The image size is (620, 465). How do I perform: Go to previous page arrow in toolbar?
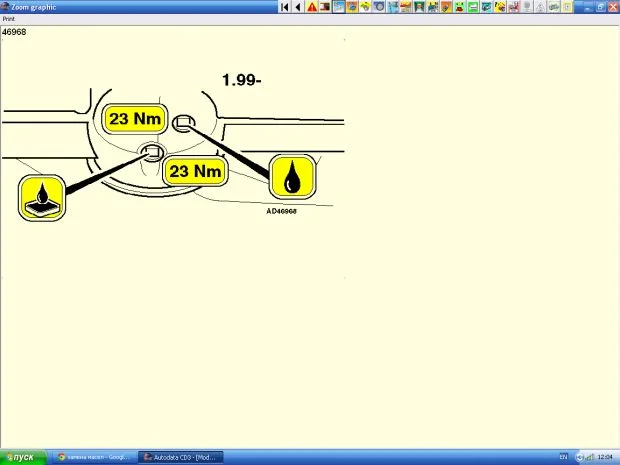[x=298, y=7]
